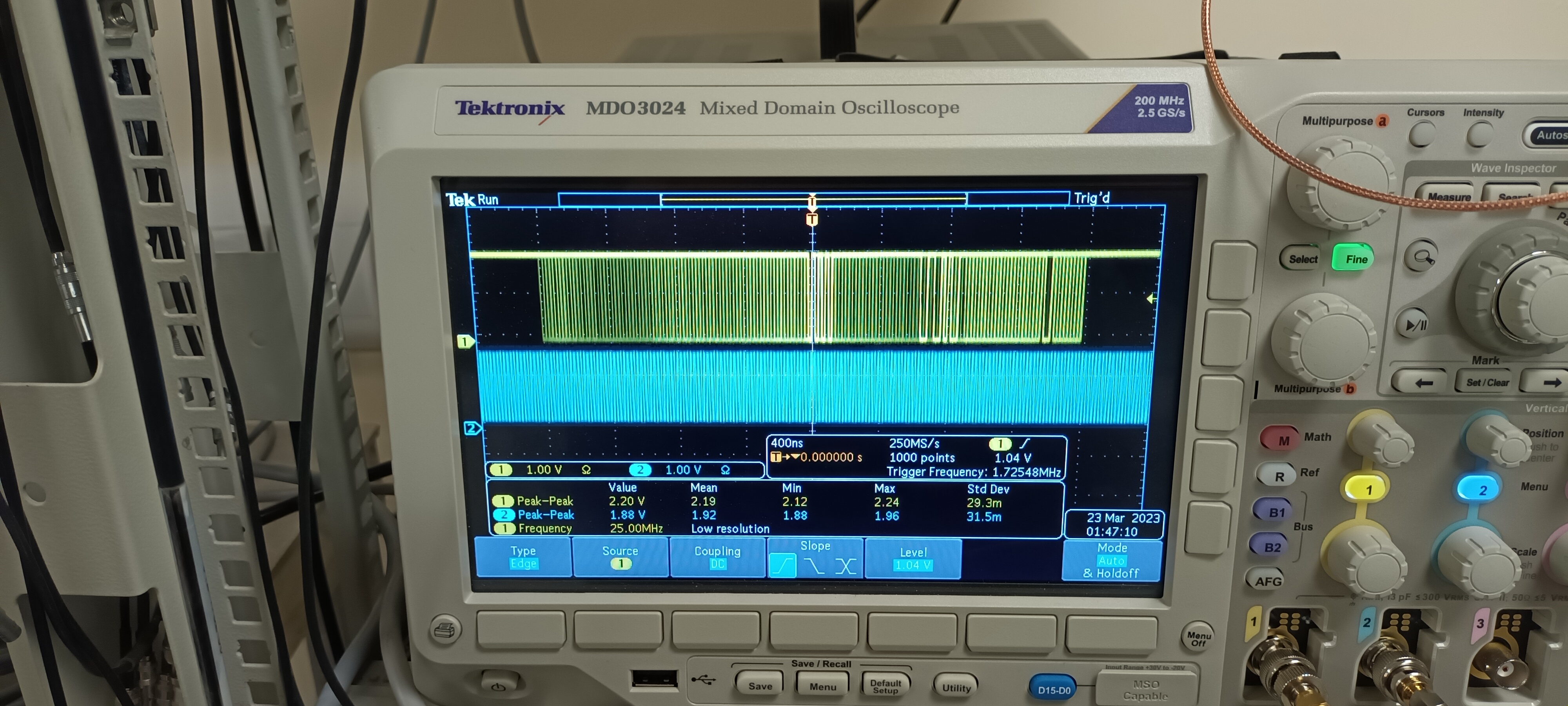The height and width of the screenshot is (706, 1568).
Task: Select the falling edge slope icon
Action: click(x=815, y=566)
